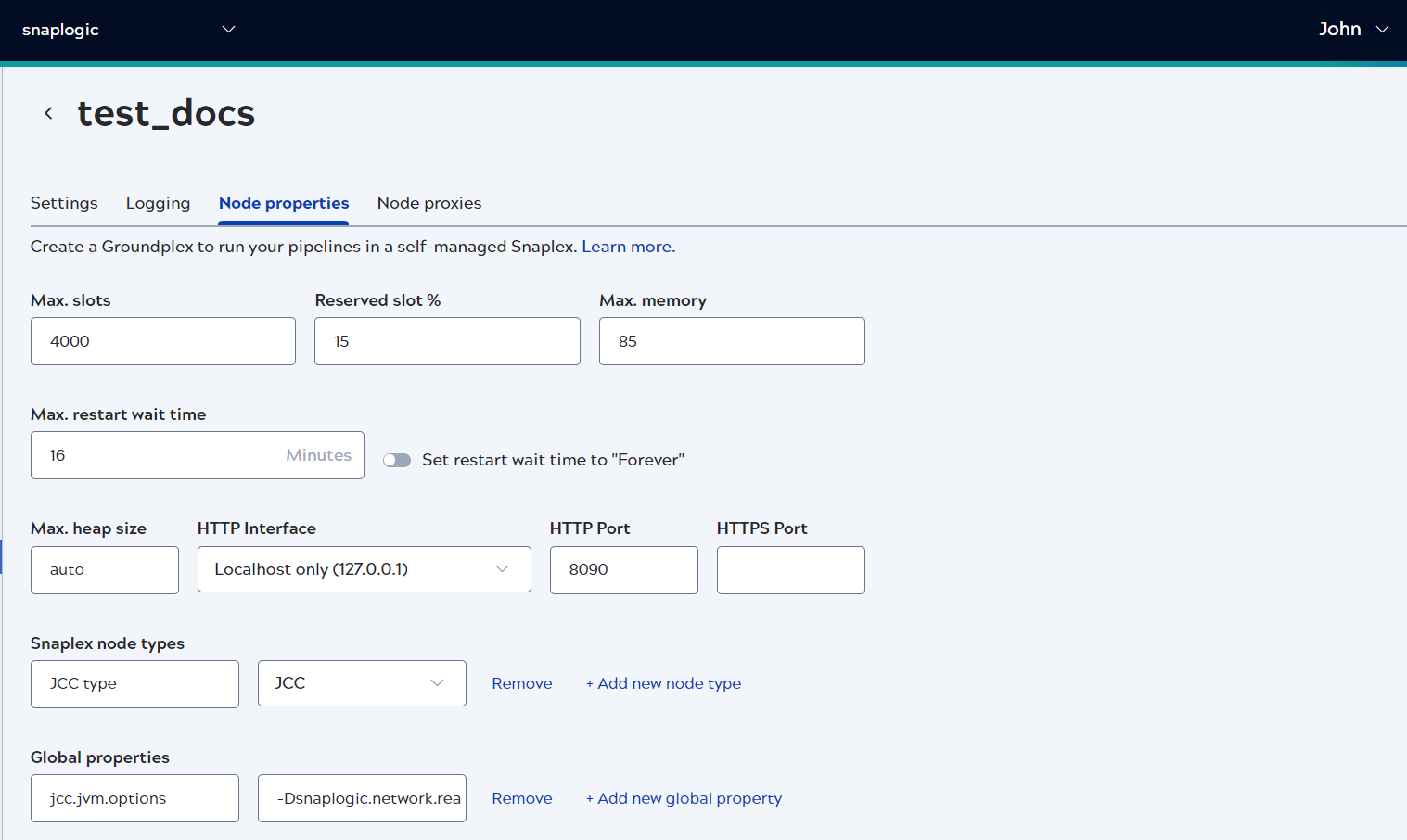Open the John user account menu
This screenshot has height=840, width=1407.
click(x=1354, y=29)
